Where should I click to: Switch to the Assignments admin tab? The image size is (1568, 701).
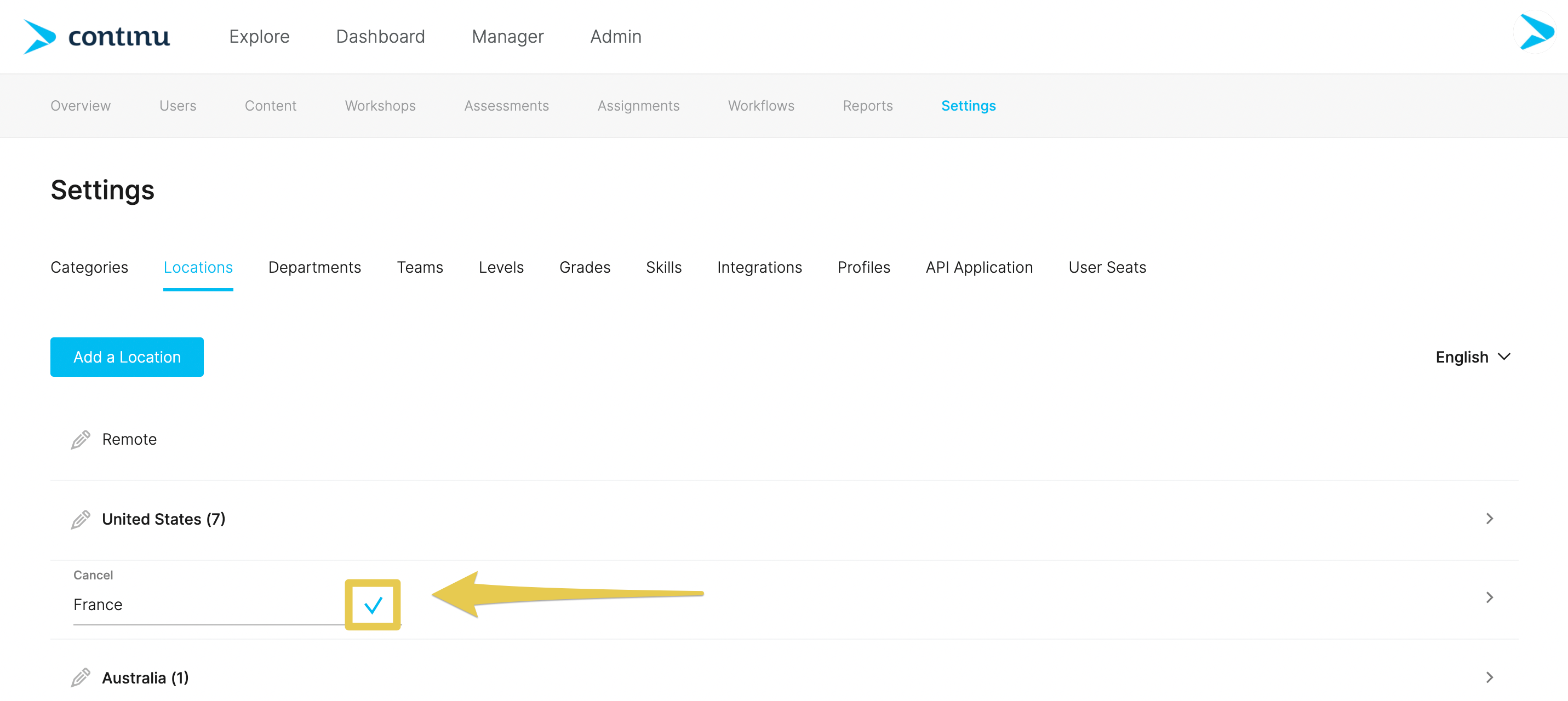pos(638,106)
